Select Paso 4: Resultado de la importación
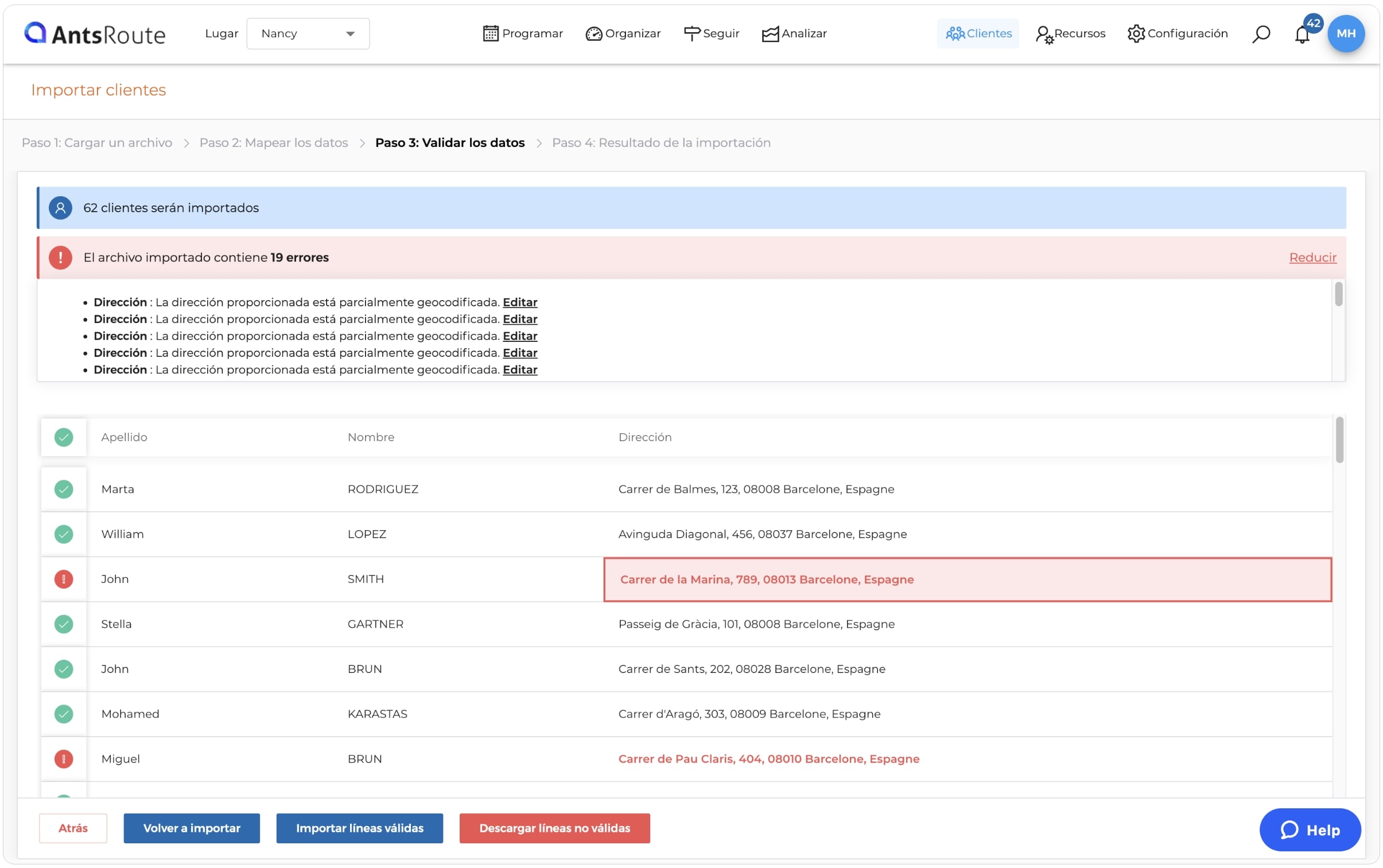 coord(661,142)
